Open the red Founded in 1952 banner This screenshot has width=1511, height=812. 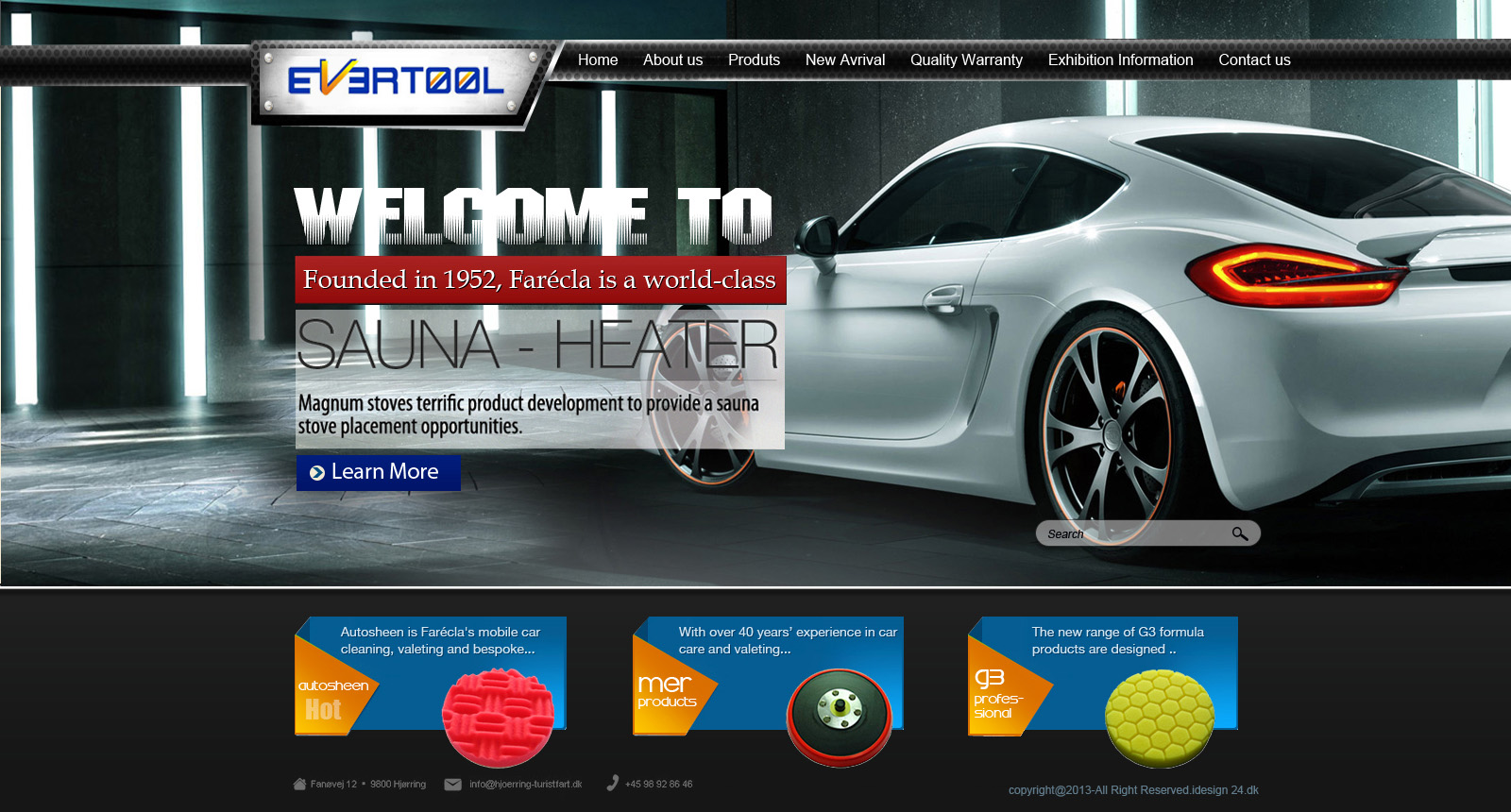point(540,279)
